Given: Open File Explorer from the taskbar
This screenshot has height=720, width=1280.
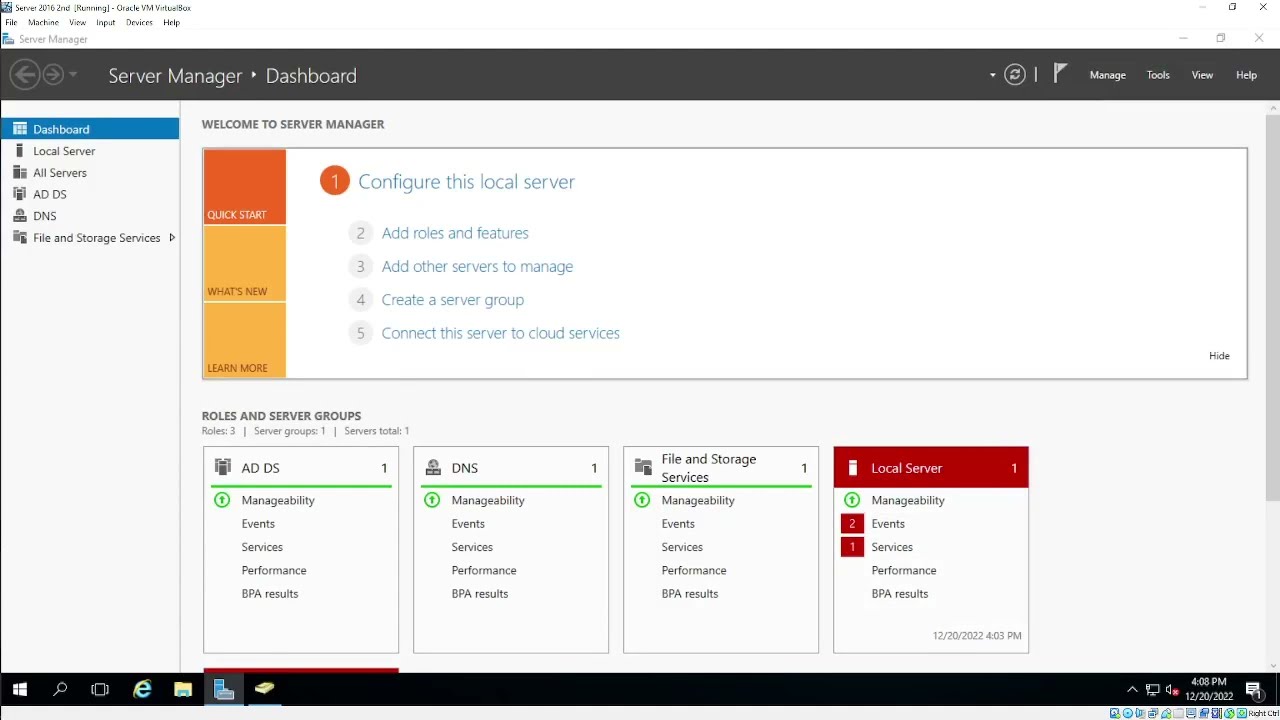Looking at the screenshot, I should coord(183,689).
